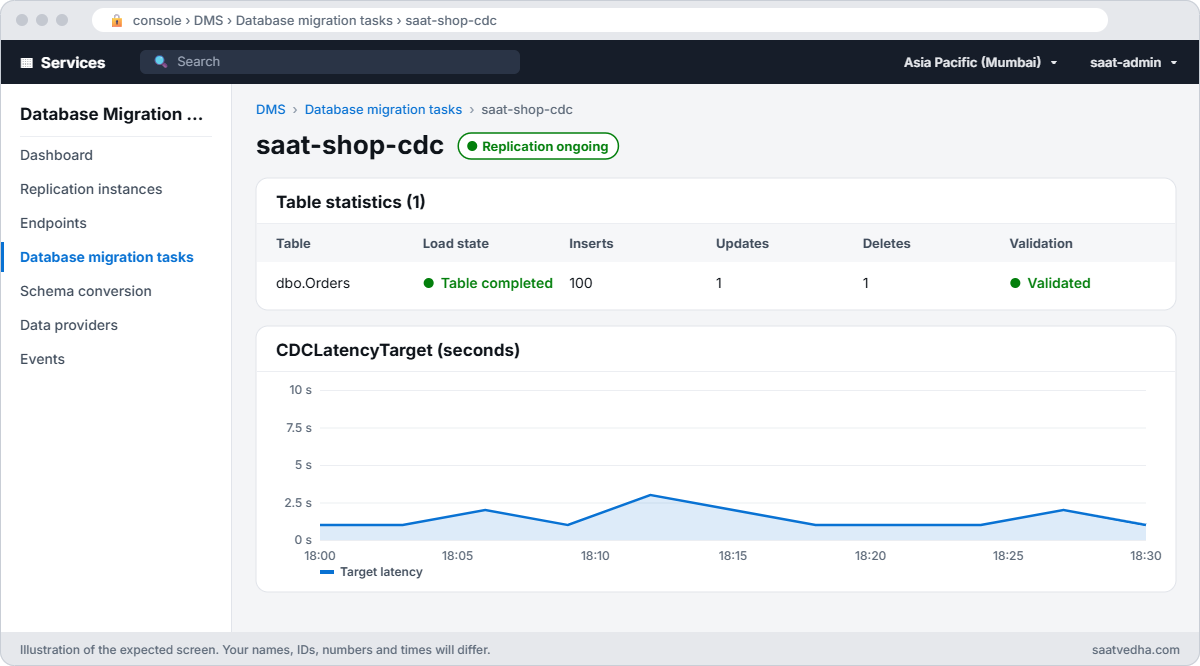The width and height of the screenshot is (1200, 666).
Task: Open the saat-admin account dropdown
Action: point(1133,62)
